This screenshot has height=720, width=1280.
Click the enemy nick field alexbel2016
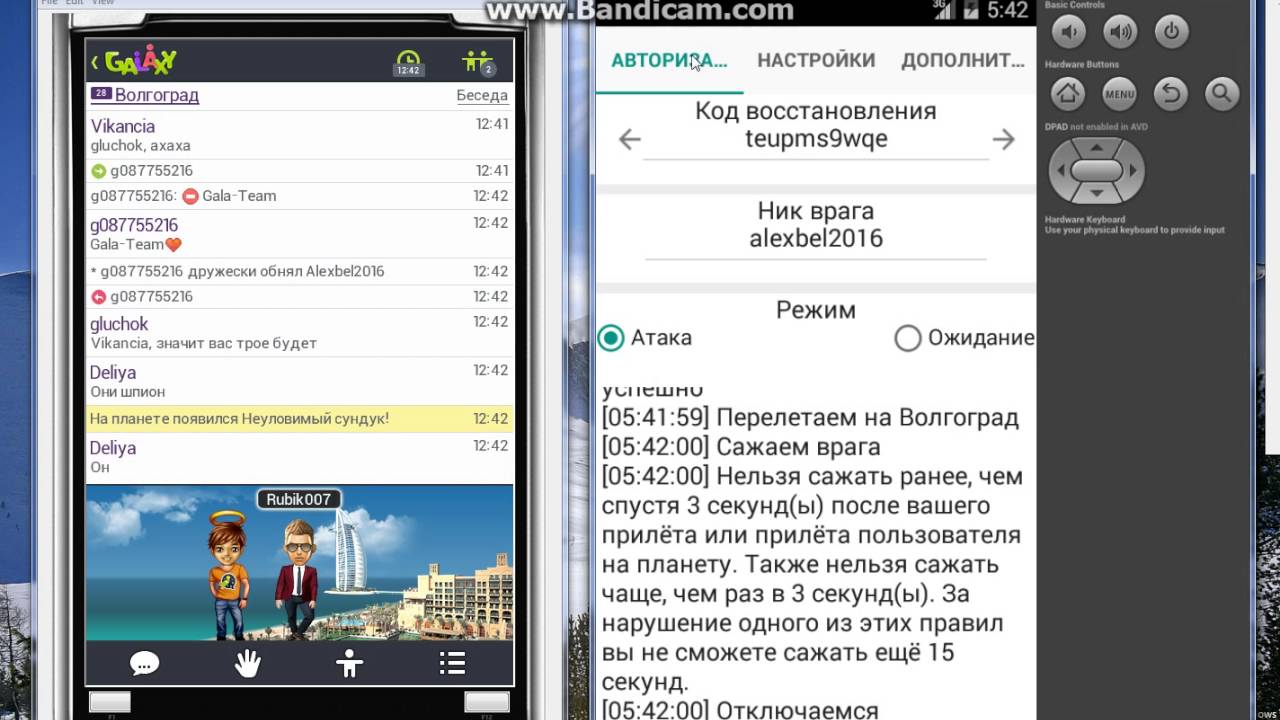click(816, 239)
